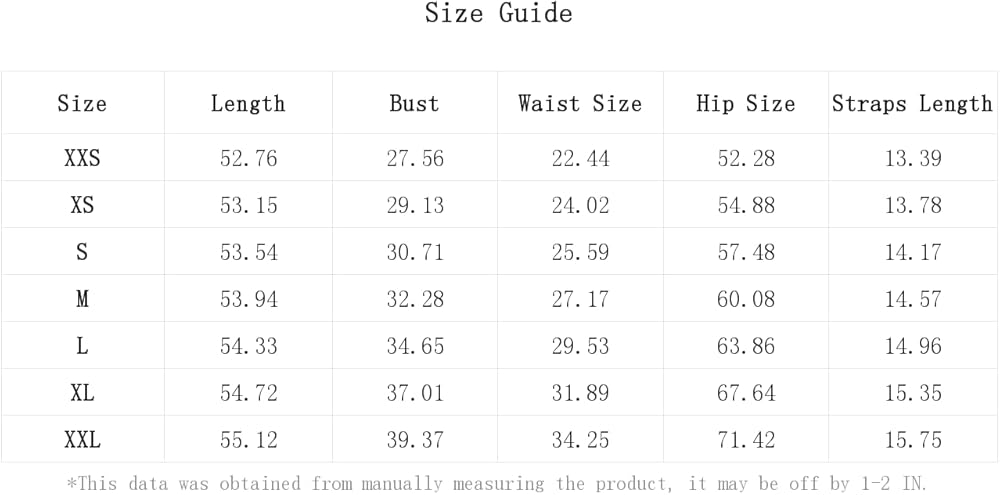Click the 31.89 waist size cell
The image size is (1000, 495).
(x=580, y=393)
